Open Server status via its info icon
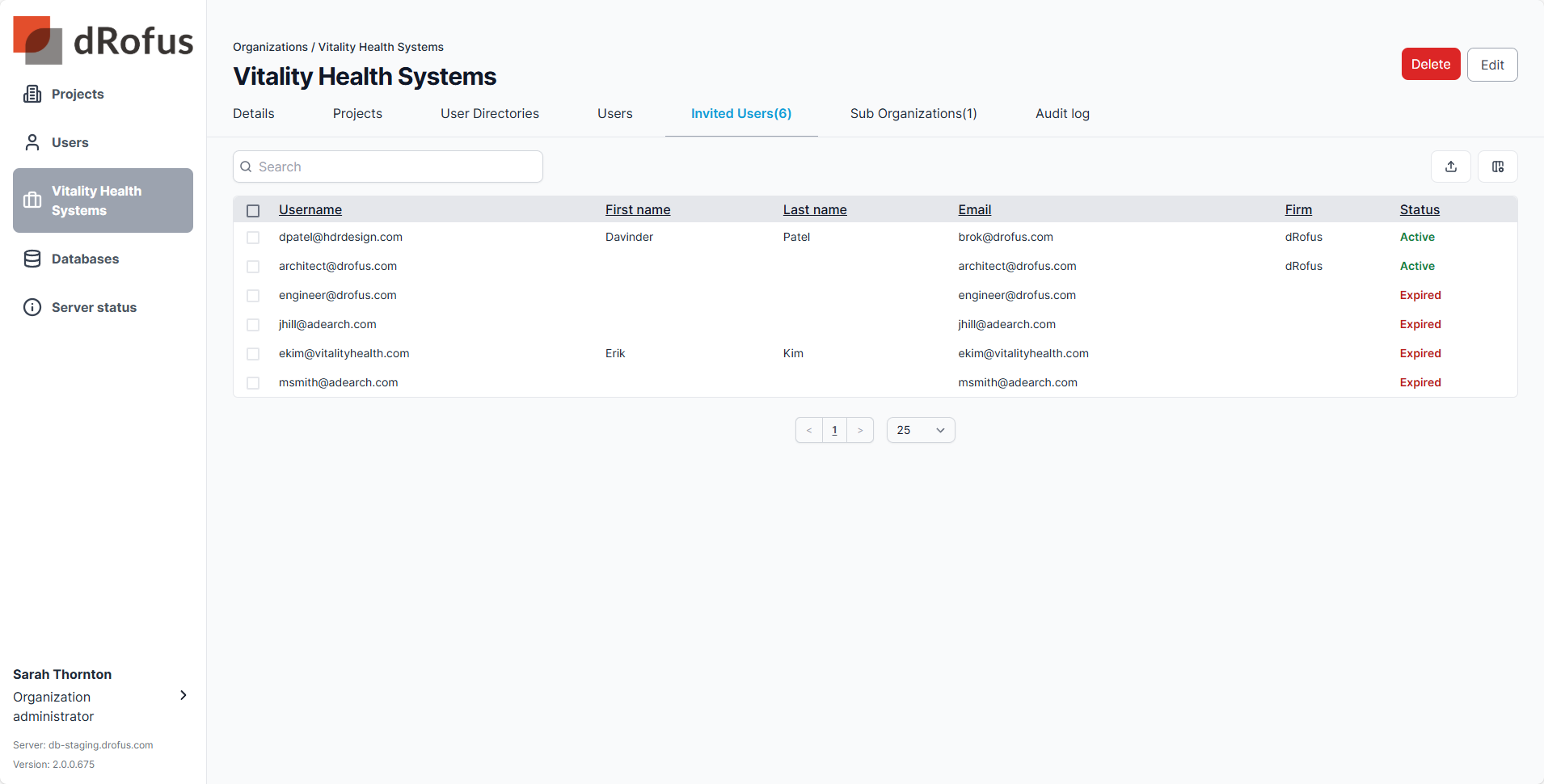Viewport: 1544px width, 784px height. coord(32,307)
